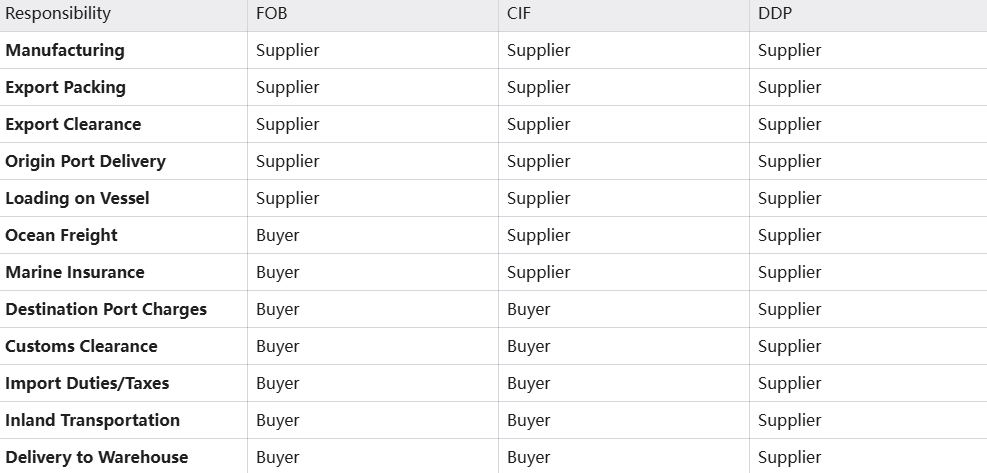This screenshot has height=473, width=987.
Task: Select the Marine Insurance row label
Action: pos(75,272)
